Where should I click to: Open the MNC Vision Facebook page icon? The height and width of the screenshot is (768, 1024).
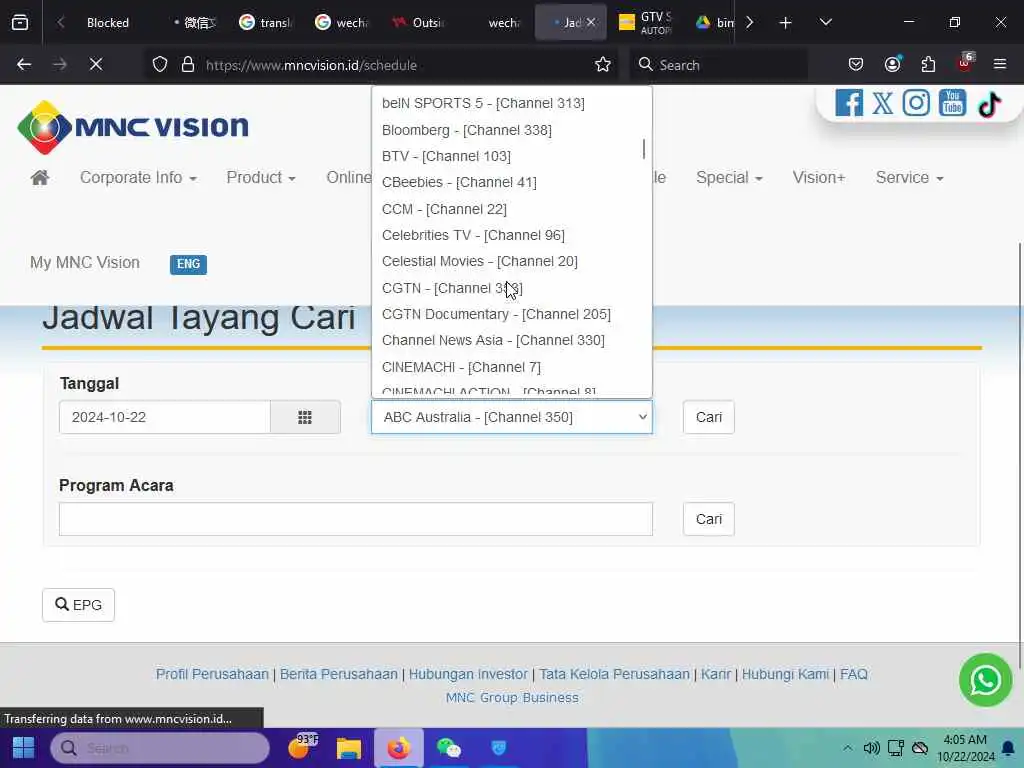point(849,103)
